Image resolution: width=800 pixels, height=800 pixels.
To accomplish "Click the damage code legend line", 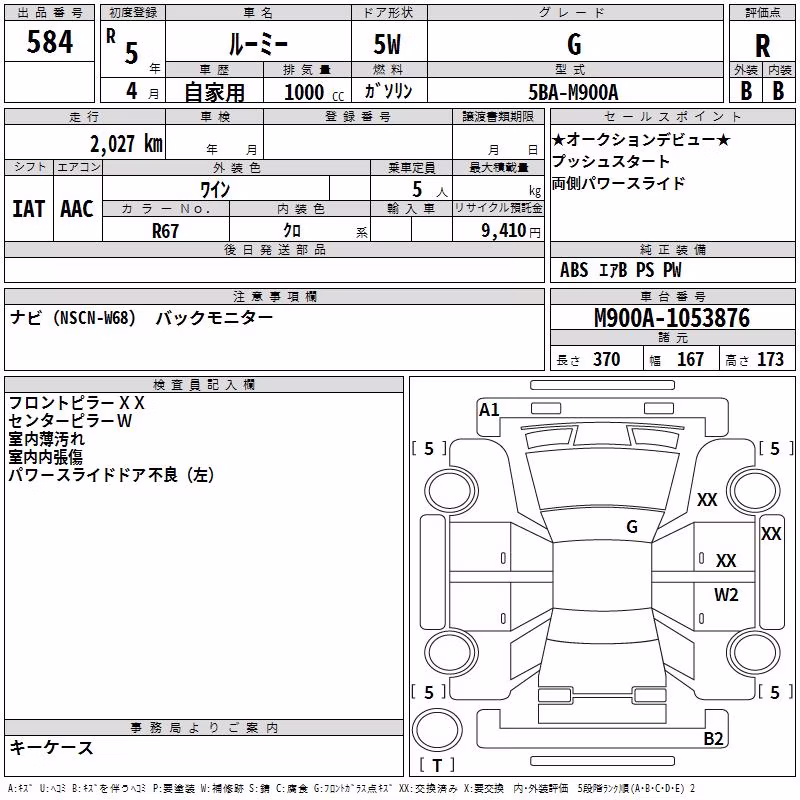I will pos(352,788).
